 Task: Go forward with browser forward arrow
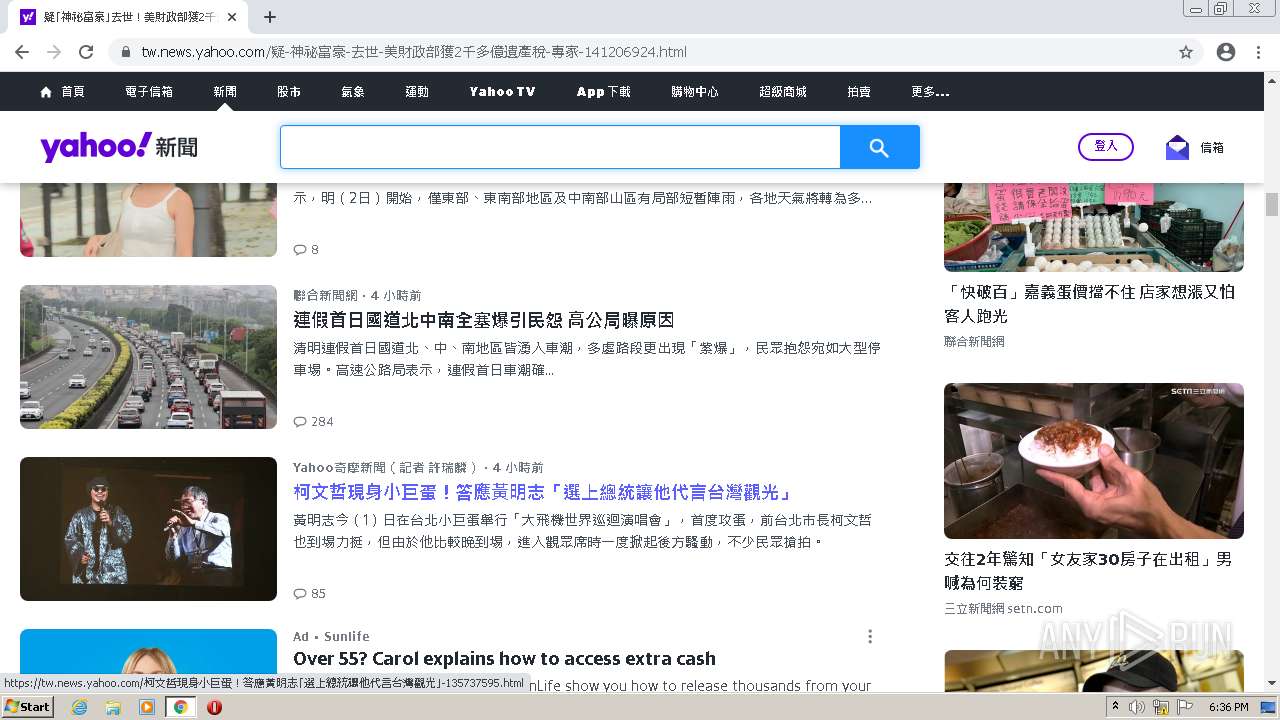pos(54,52)
